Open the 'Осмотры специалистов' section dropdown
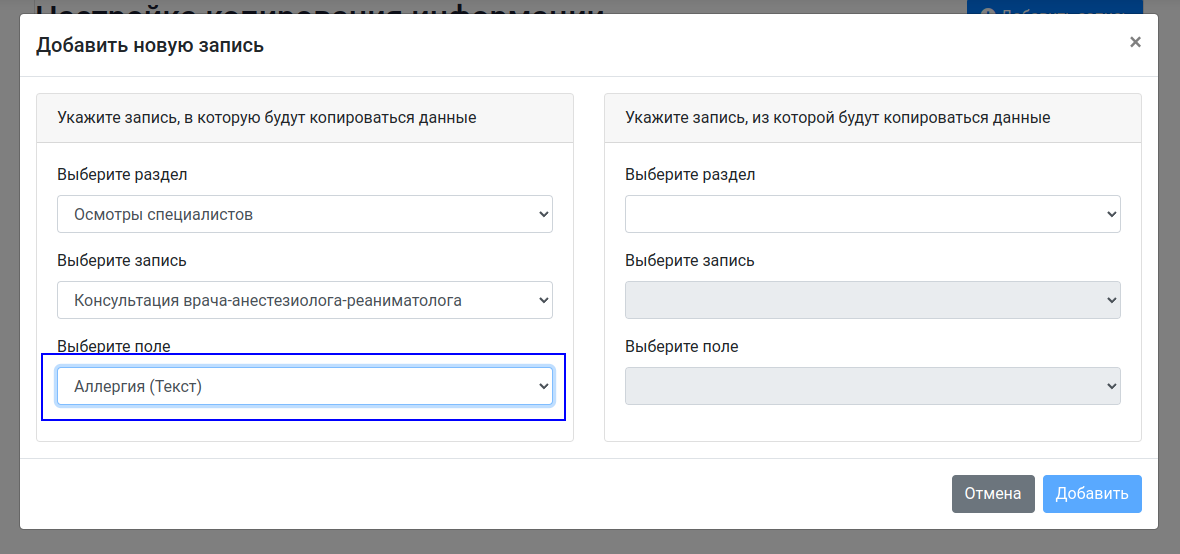 pyautogui.click(x=305, y=214)
